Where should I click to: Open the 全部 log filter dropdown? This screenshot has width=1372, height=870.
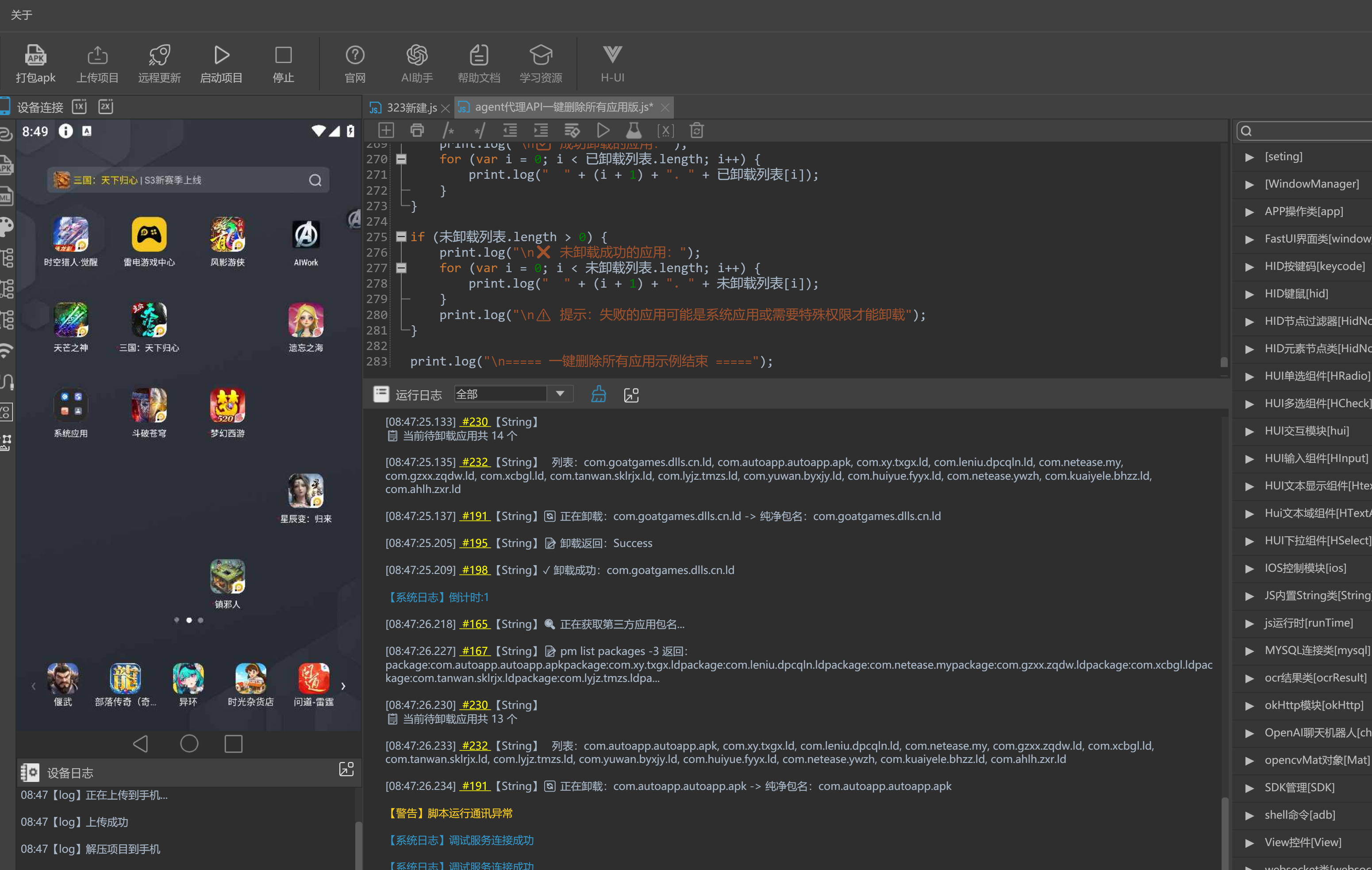click(513, 394)
